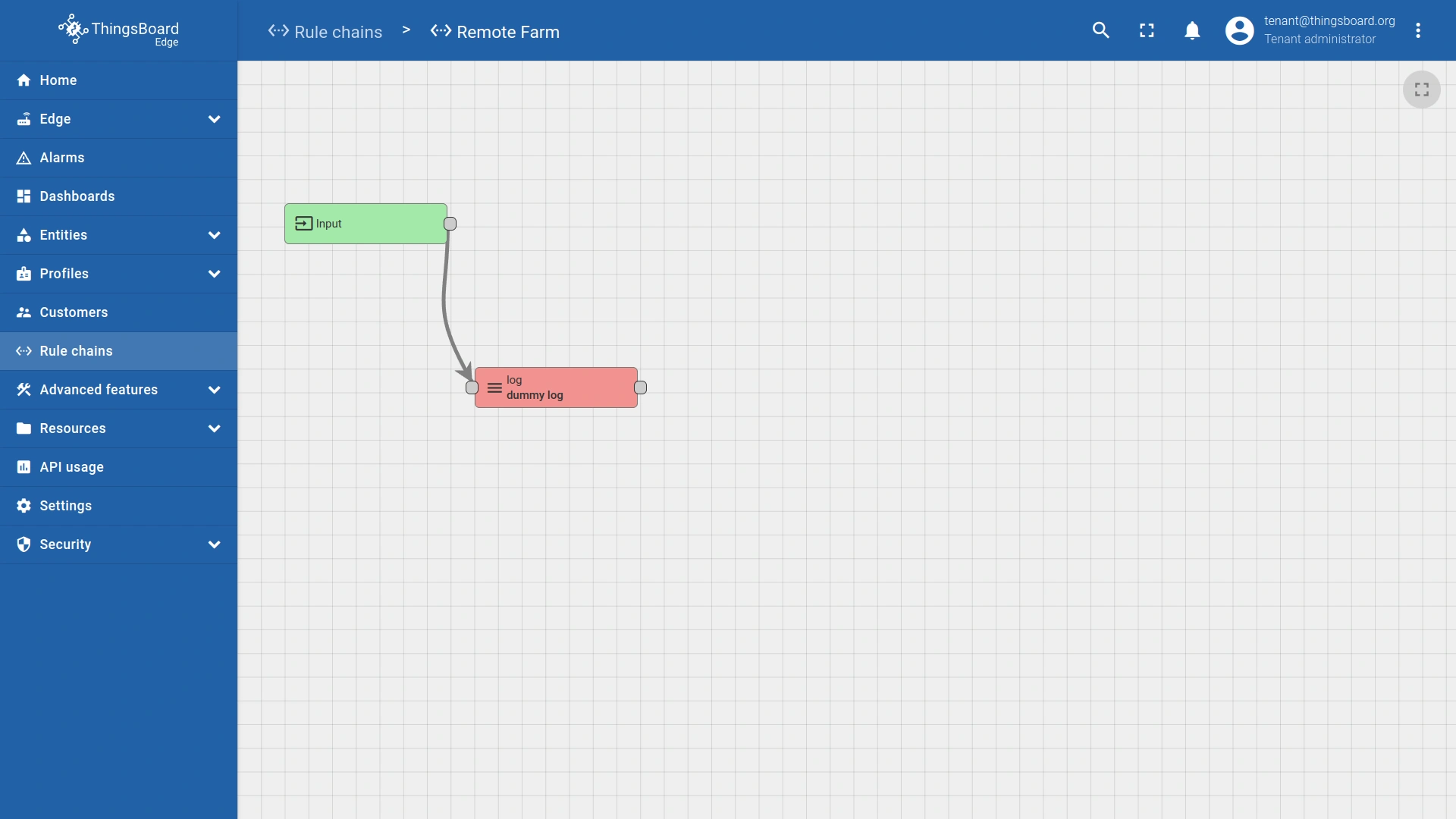
Task: Open the user profile avatar icon
Action: pos(1239,30)
